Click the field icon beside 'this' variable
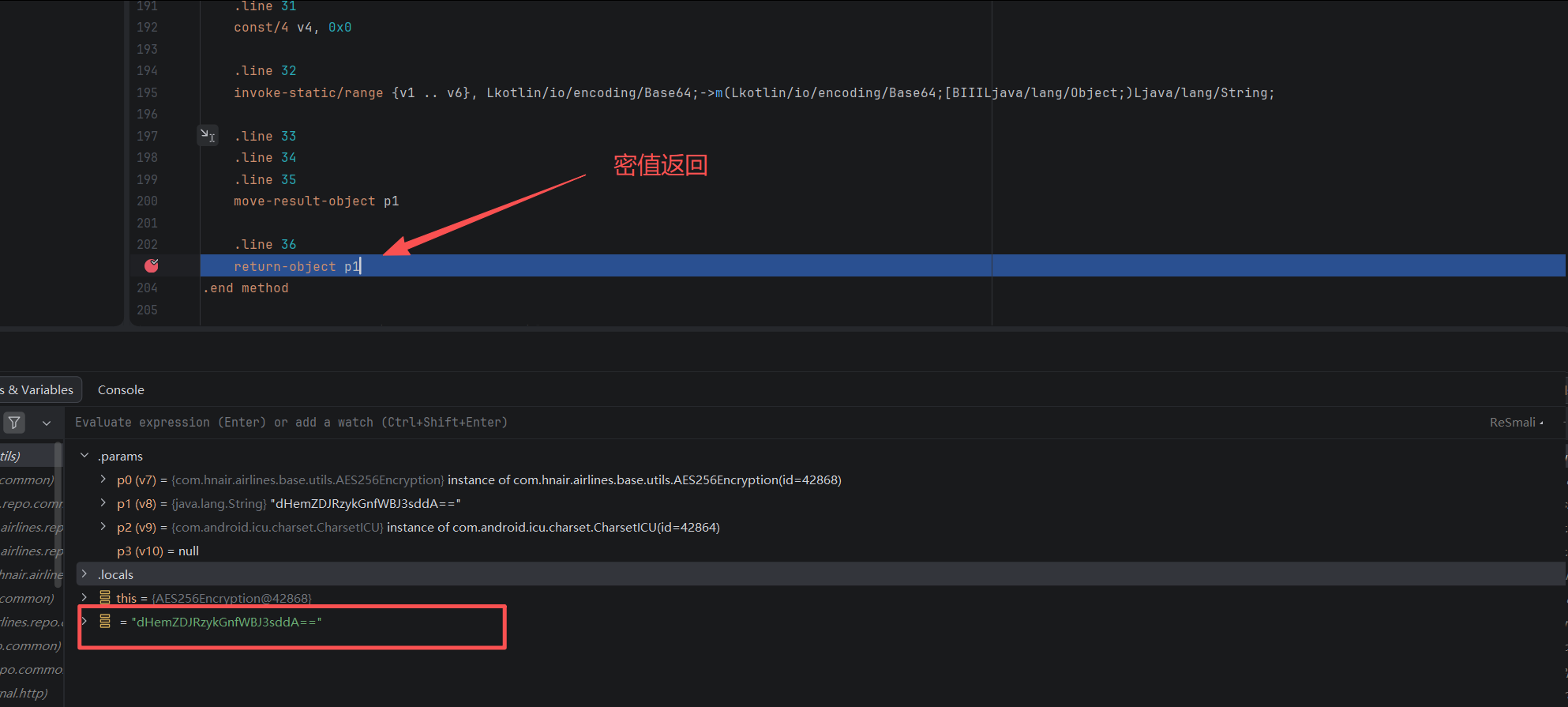 [105, 598]
